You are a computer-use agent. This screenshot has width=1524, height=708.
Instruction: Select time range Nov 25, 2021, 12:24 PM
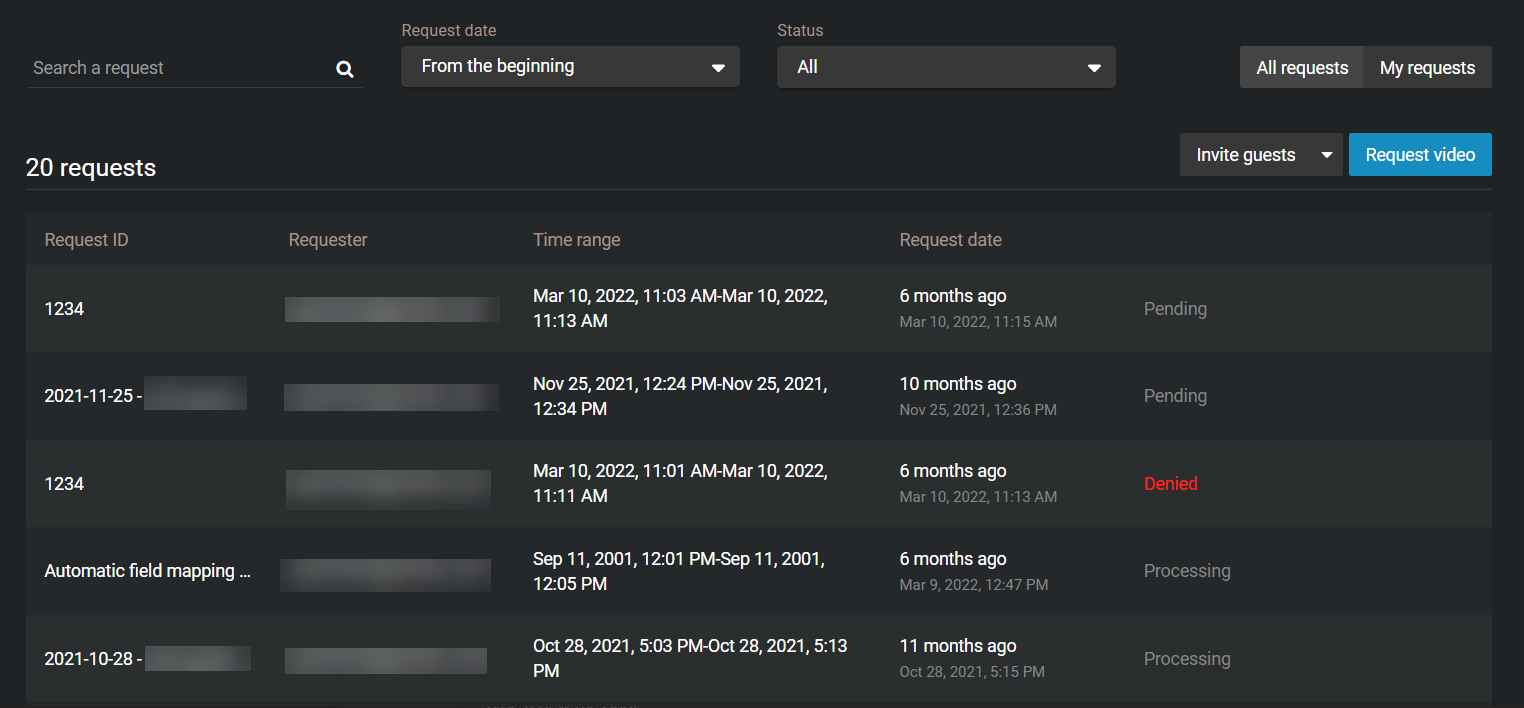click(x=680, y=396)
